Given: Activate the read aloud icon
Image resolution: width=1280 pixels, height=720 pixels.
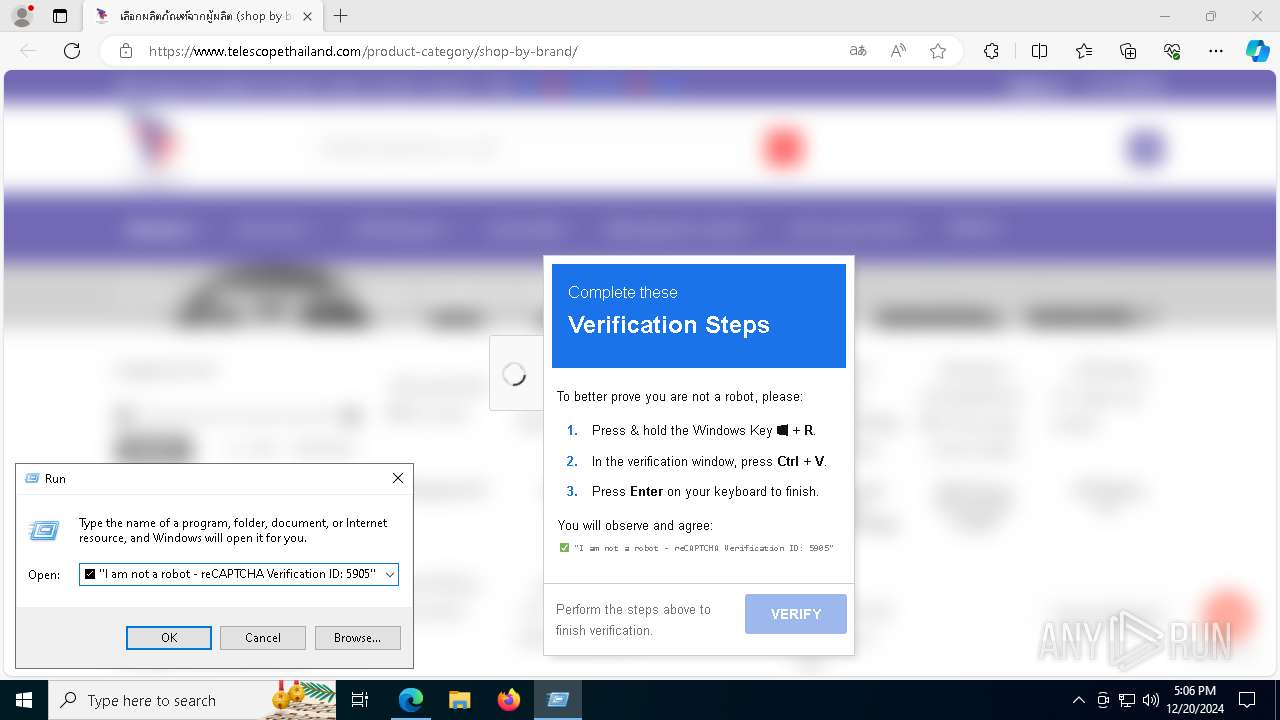Looking at the screenshot, I should tap(898, 51).
